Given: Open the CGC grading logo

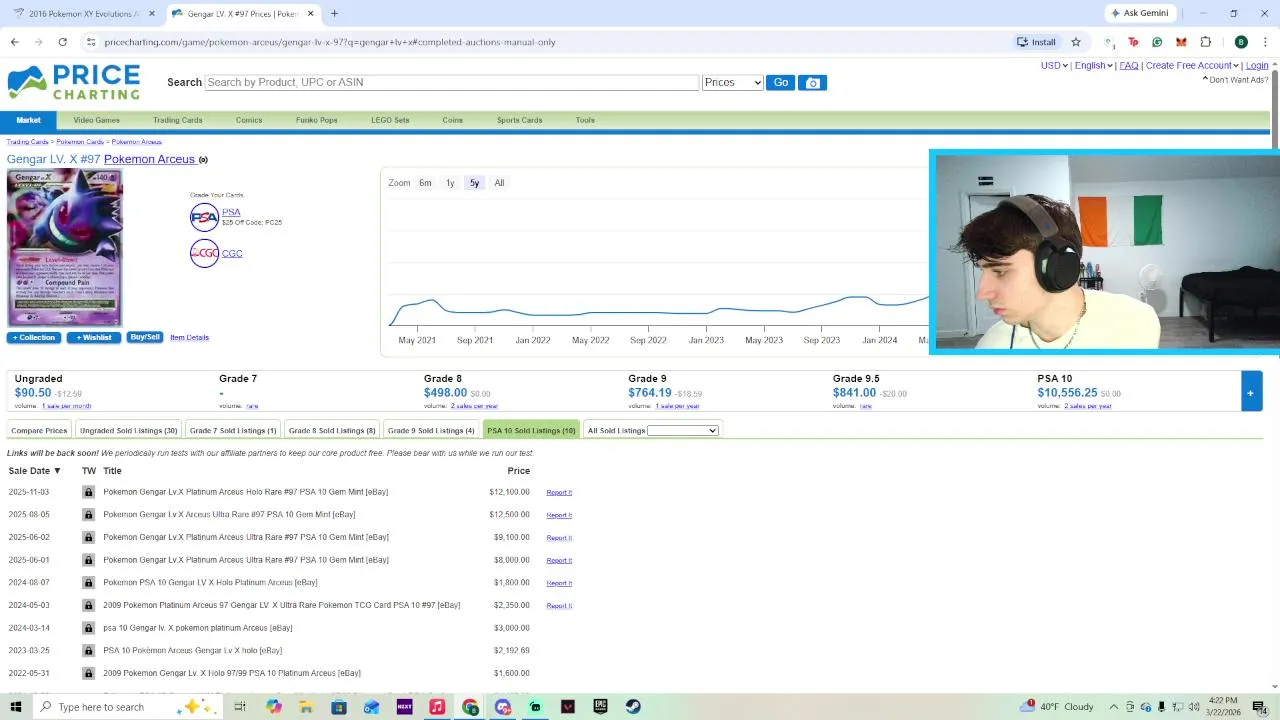Looking at the screenshot, I should click(x=204, y=253).
